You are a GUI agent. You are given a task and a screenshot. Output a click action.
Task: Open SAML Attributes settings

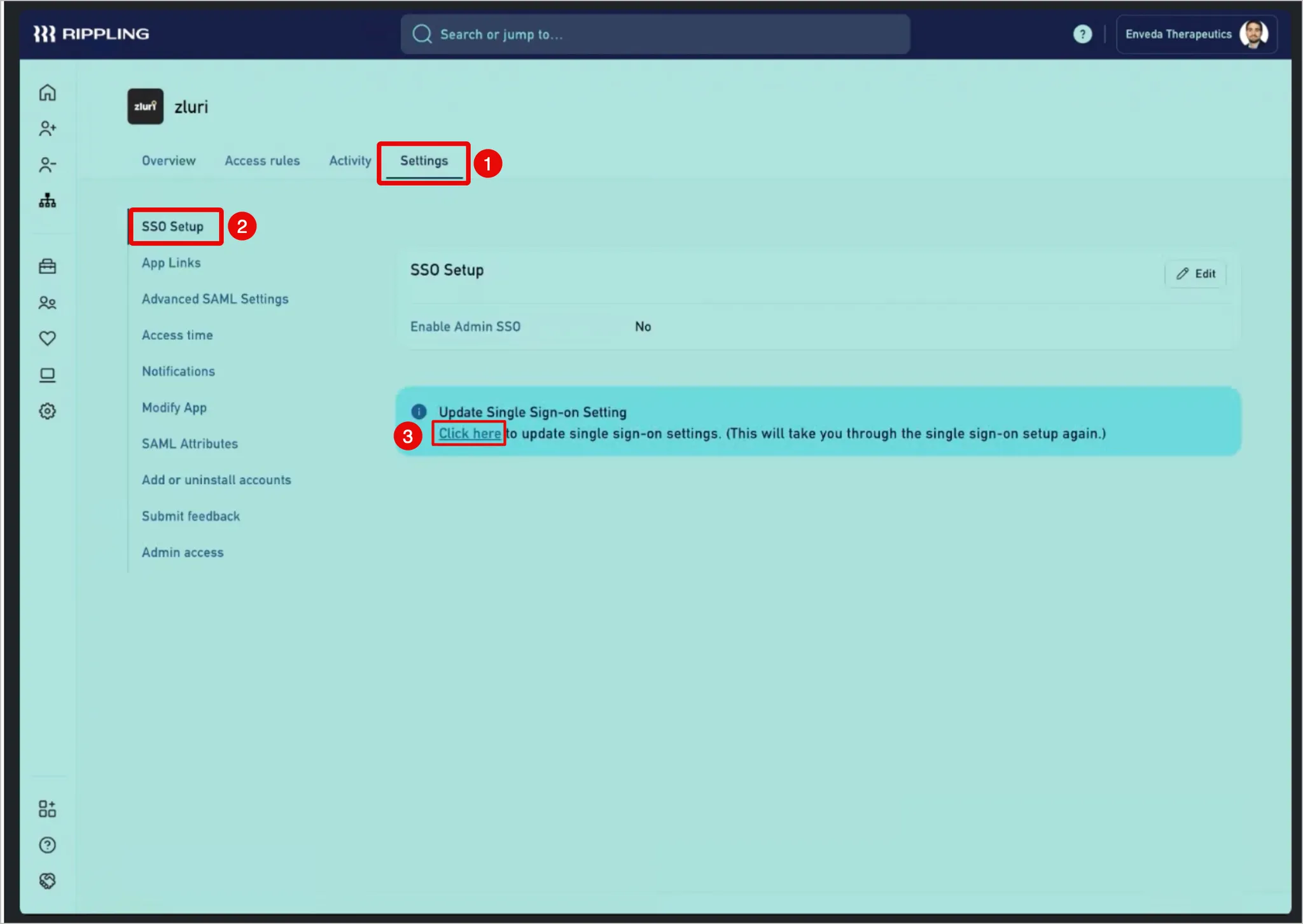[x=190, y=444]
